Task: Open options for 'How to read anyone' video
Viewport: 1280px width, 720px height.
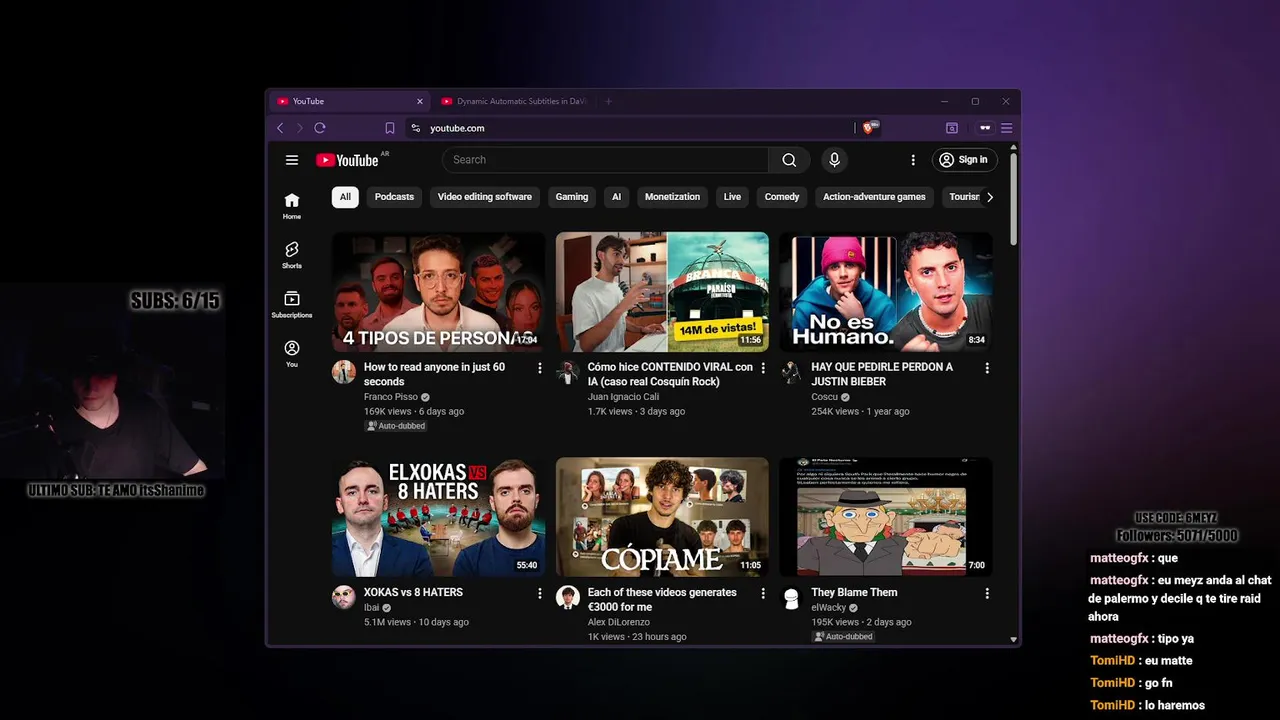Action: pos(540,368)
